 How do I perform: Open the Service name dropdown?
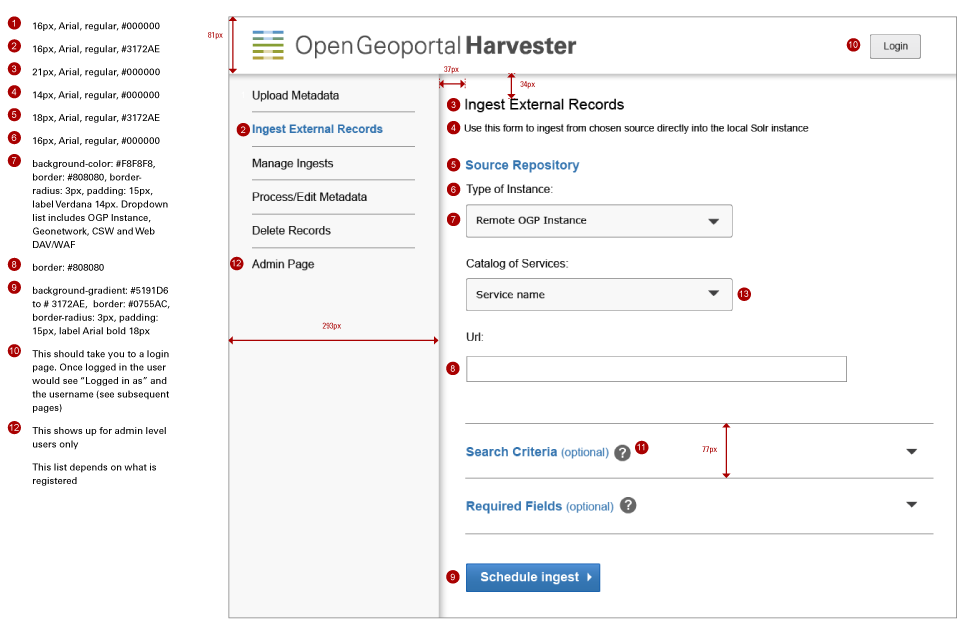599,294
